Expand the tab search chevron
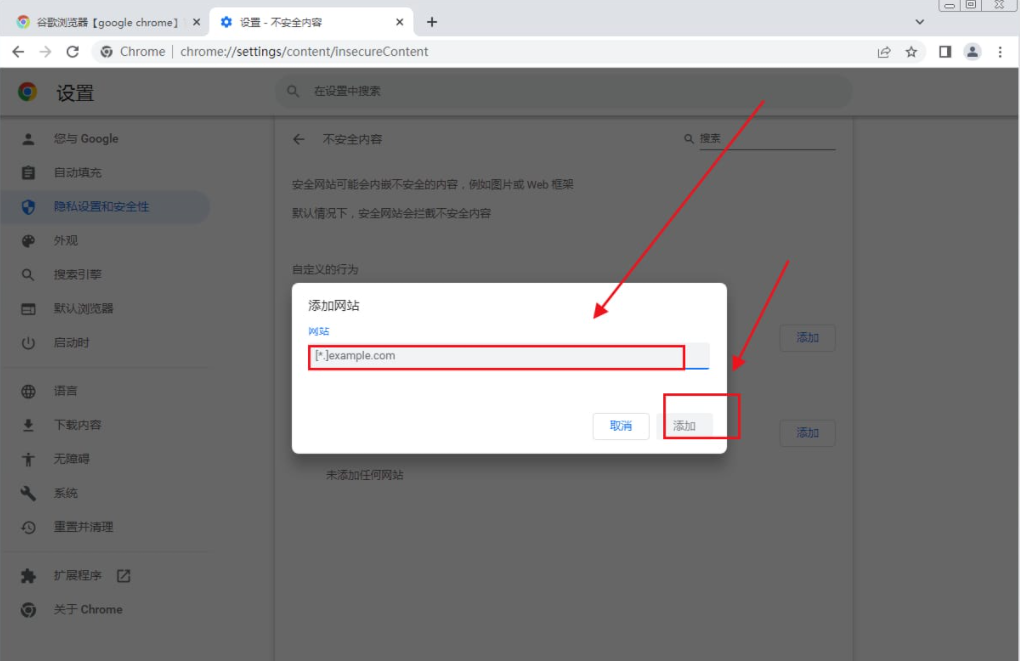Screen dimensions: 1020x661 click(920, 22)
